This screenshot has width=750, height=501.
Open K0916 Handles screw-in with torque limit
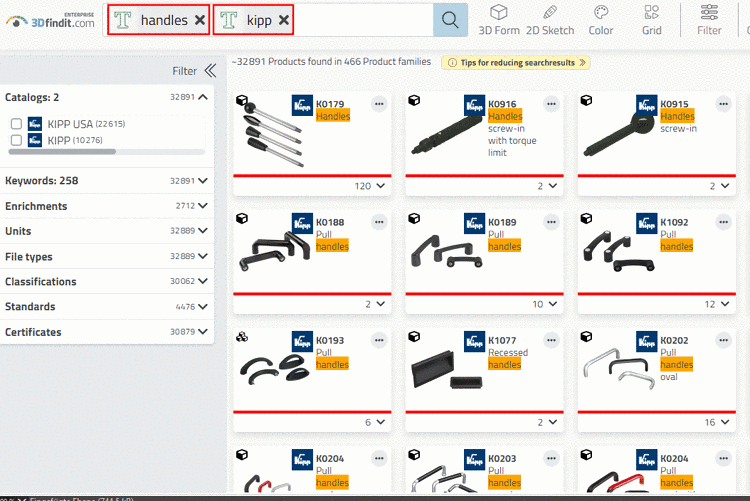click(x=512, y=128)
